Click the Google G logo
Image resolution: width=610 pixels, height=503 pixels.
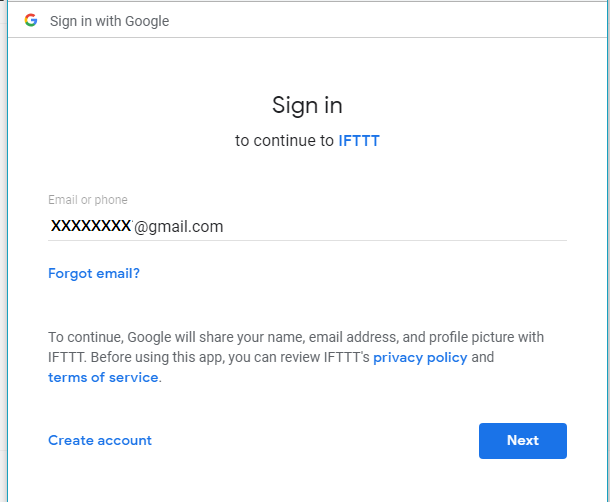[x=31, y=20]
